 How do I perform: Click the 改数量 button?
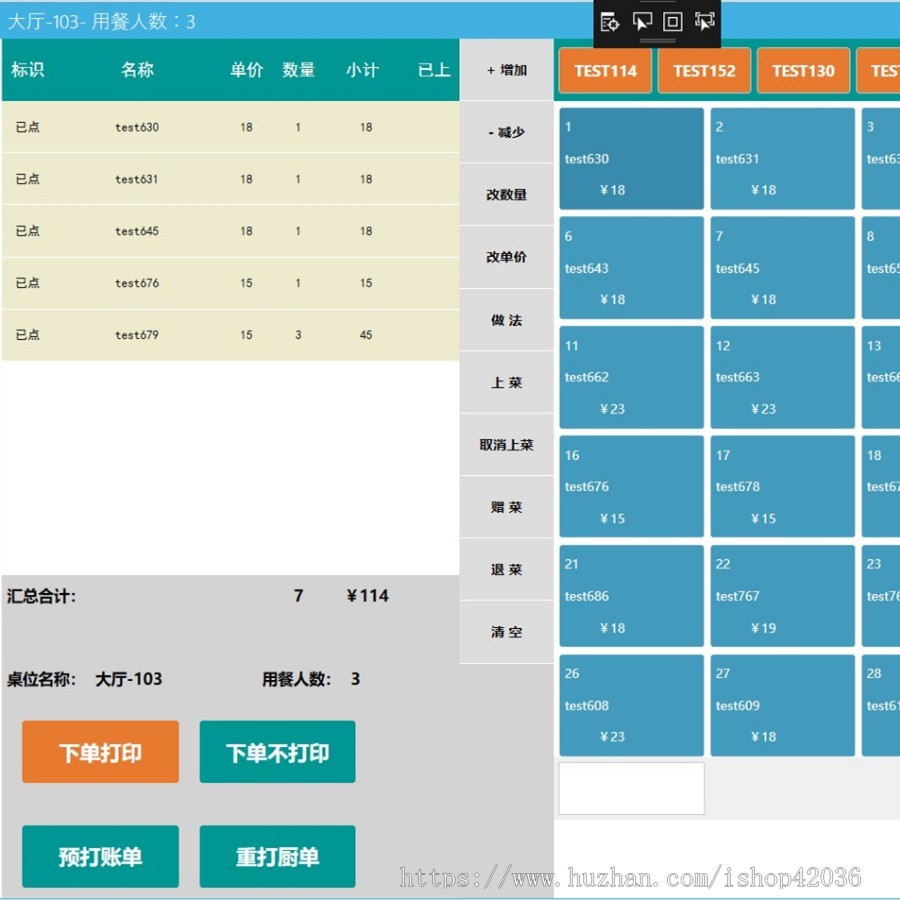[x=506, y=195]
